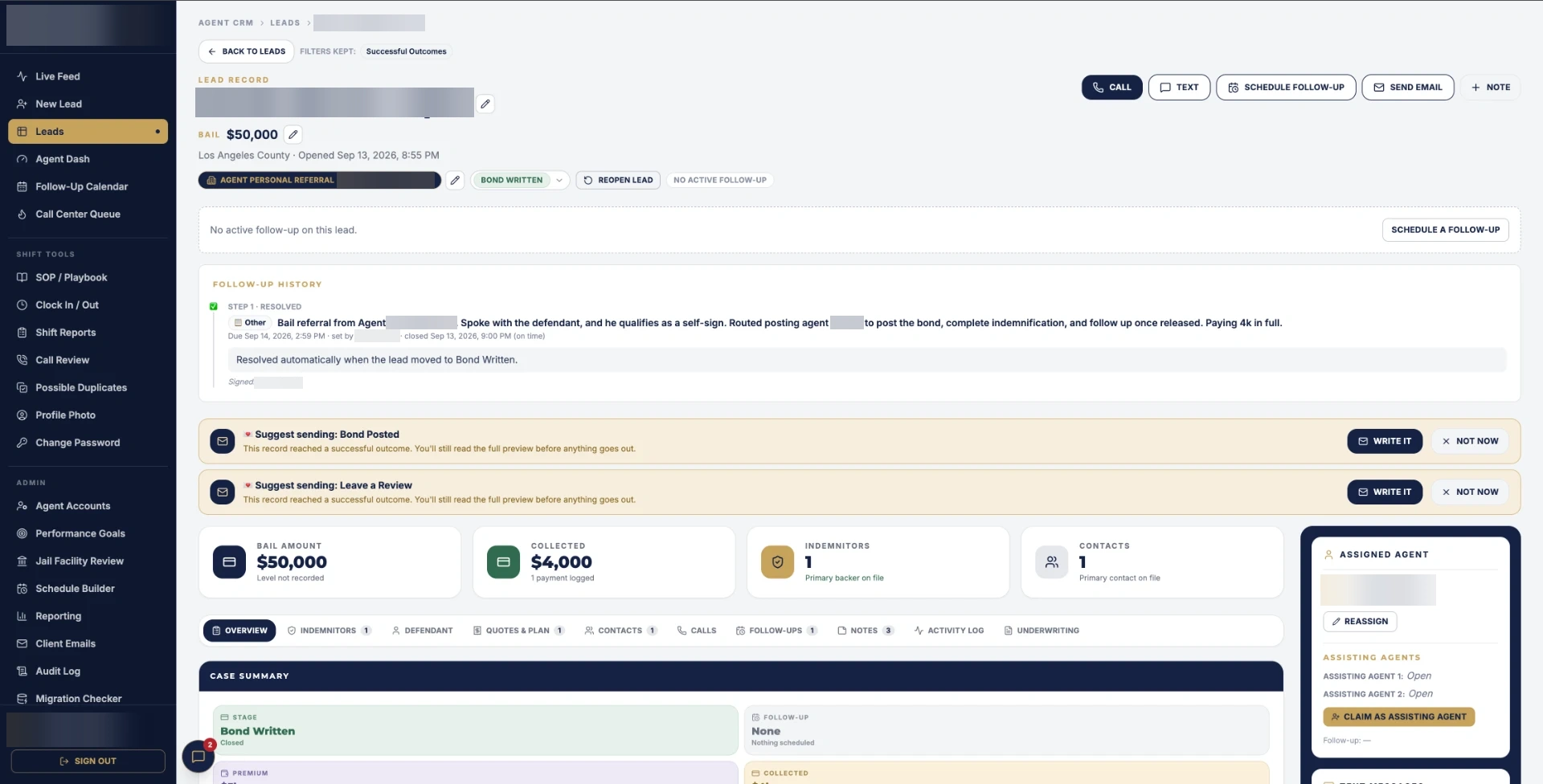This screenshot has width=1543, height=784.
Task: Open Shift Reports in sidebar
Action: pyautogui.click(x=88, y=333)
